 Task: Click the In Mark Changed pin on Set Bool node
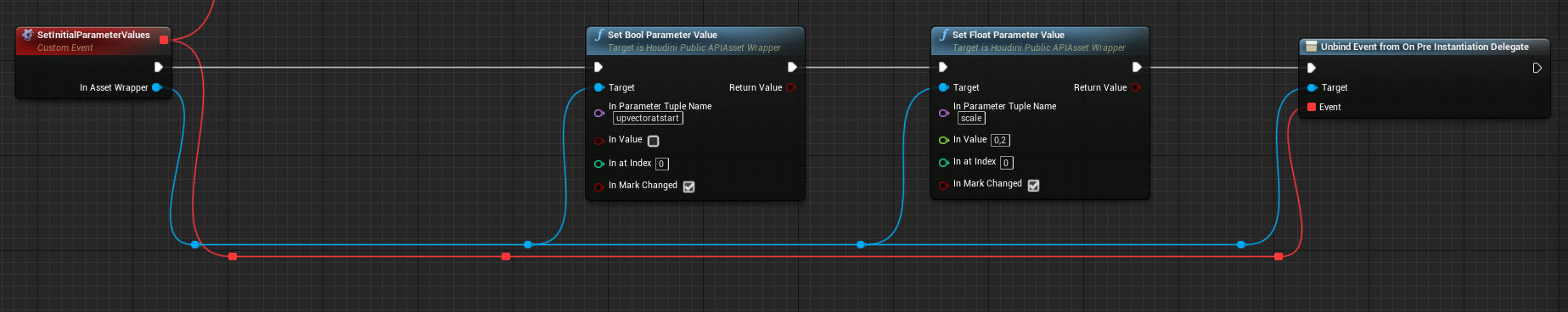(599, 187)
